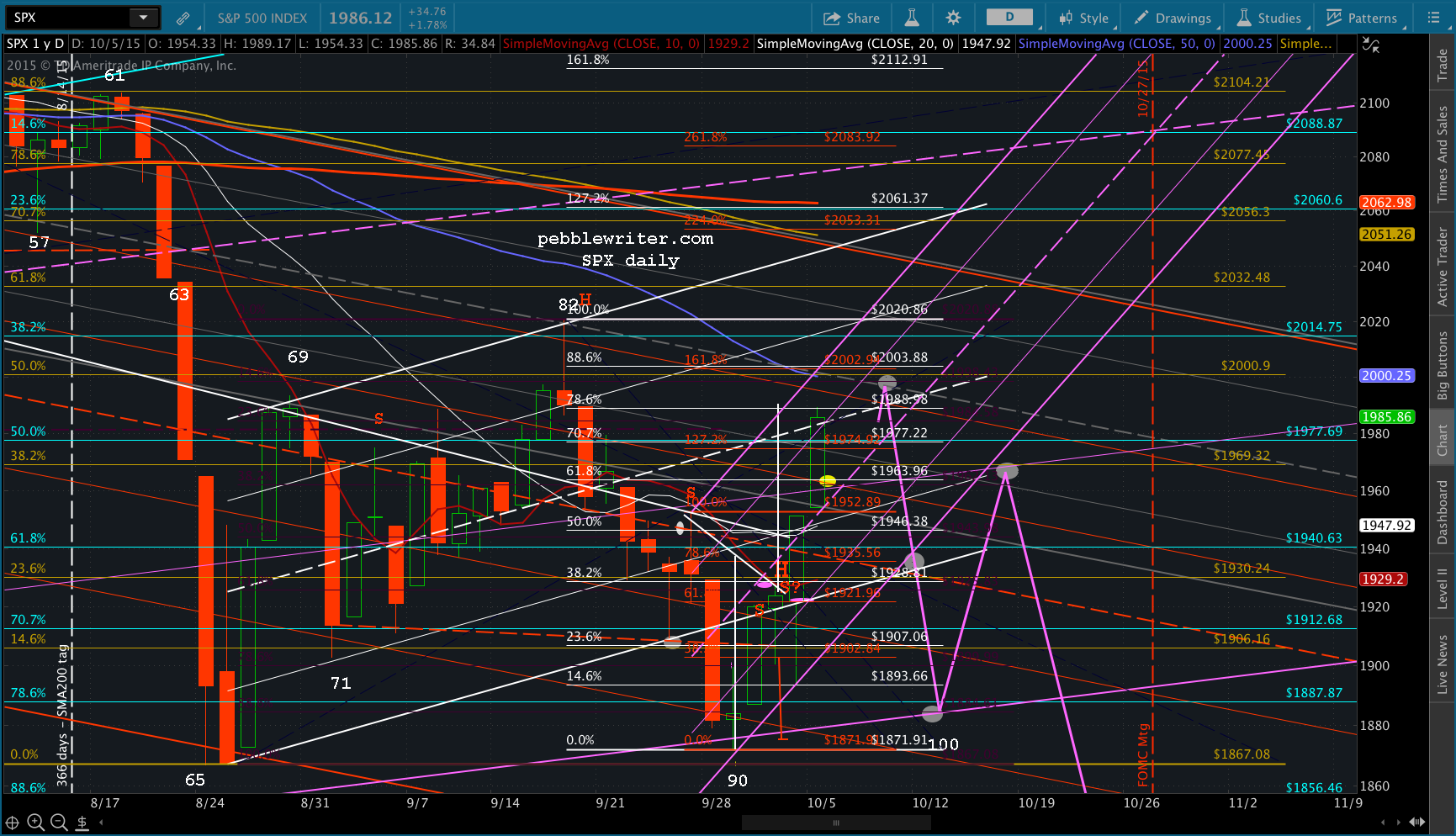This screenshot has width=1456, height=836.
Task: Click the 10/26 date axis label
Action: click(x=1141, y=802)
